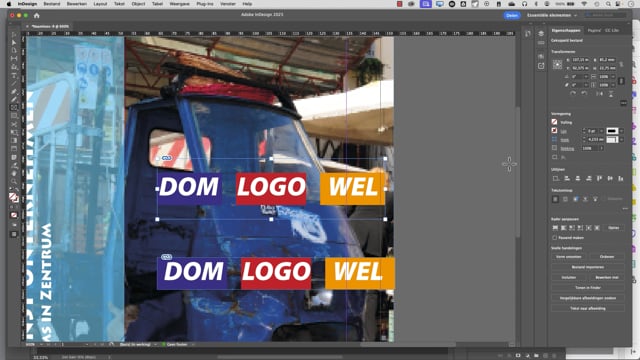Click the Tonen in Finder button
This screenshot has height=360, width=640.
pos(588,288)
